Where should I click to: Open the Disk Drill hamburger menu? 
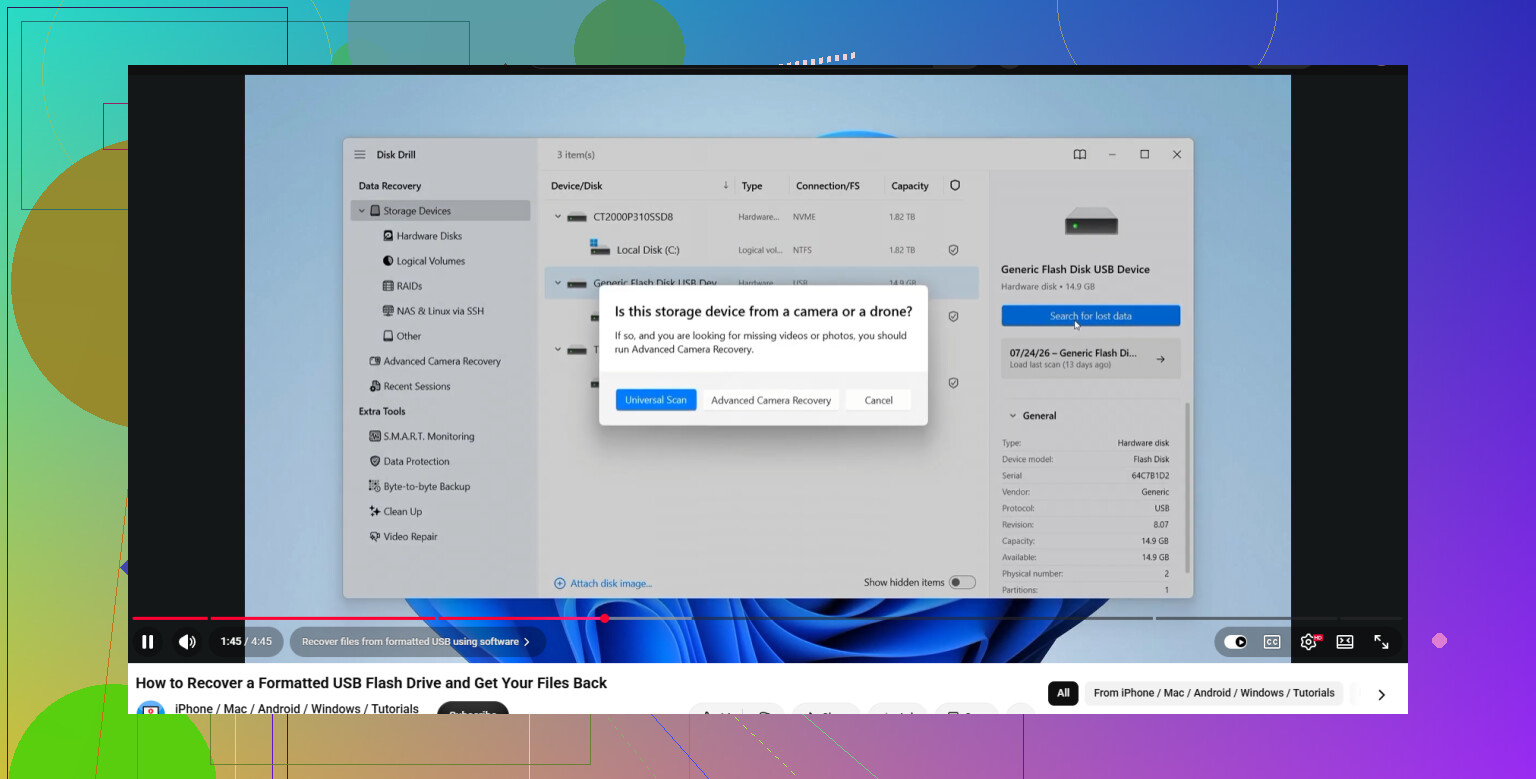point(360,155)
